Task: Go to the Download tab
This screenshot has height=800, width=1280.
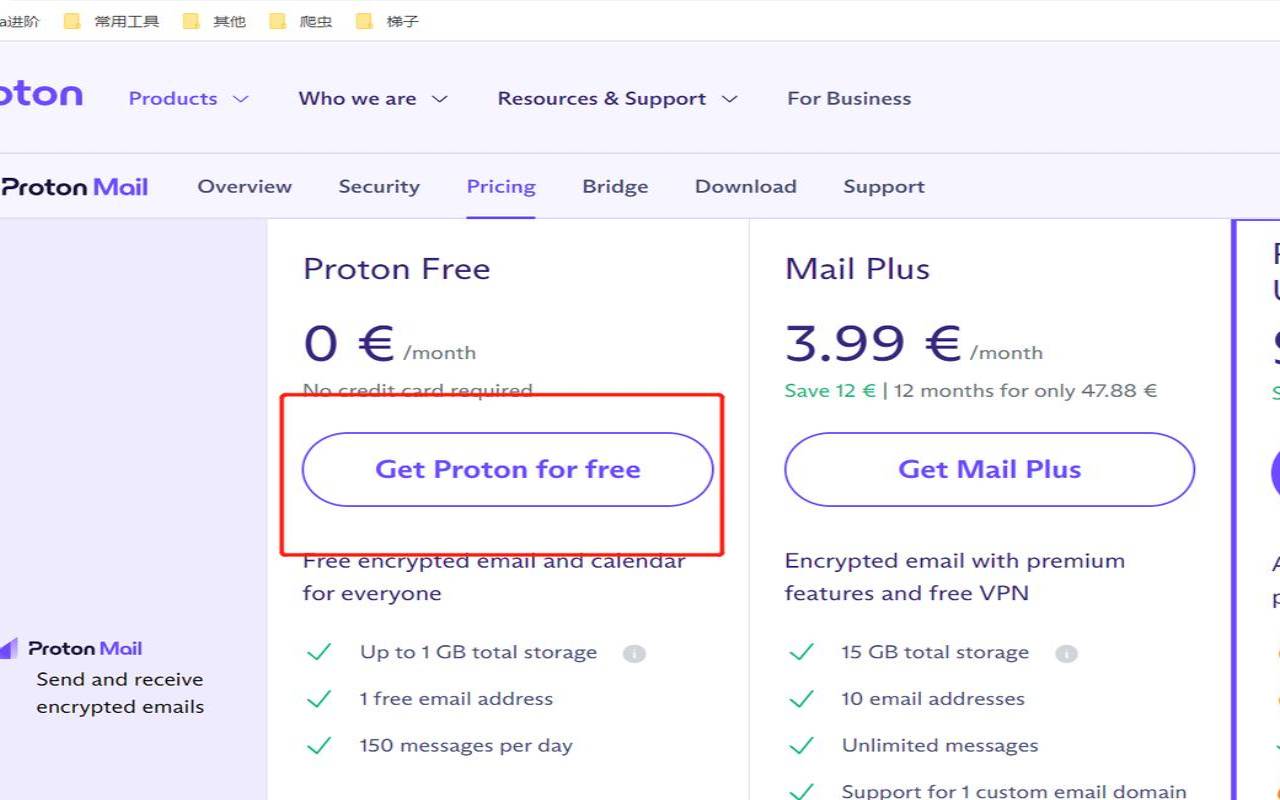Action: coord(745,187)
